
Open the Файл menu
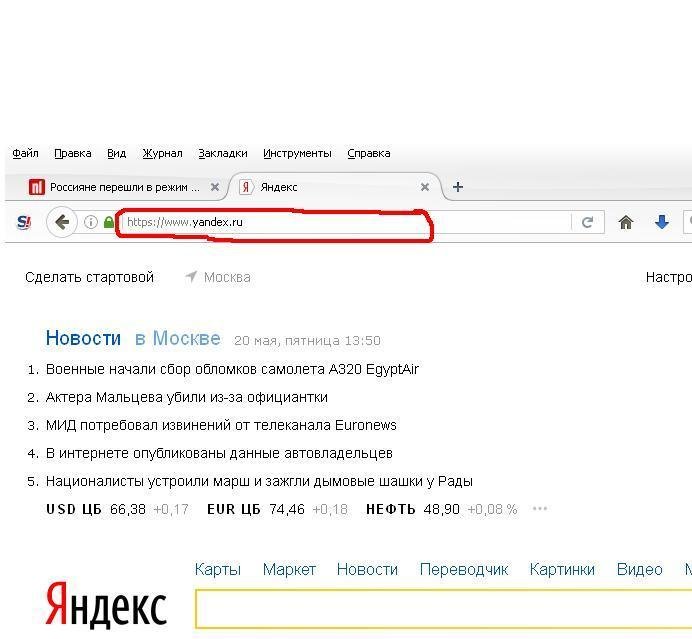[25, 153]
